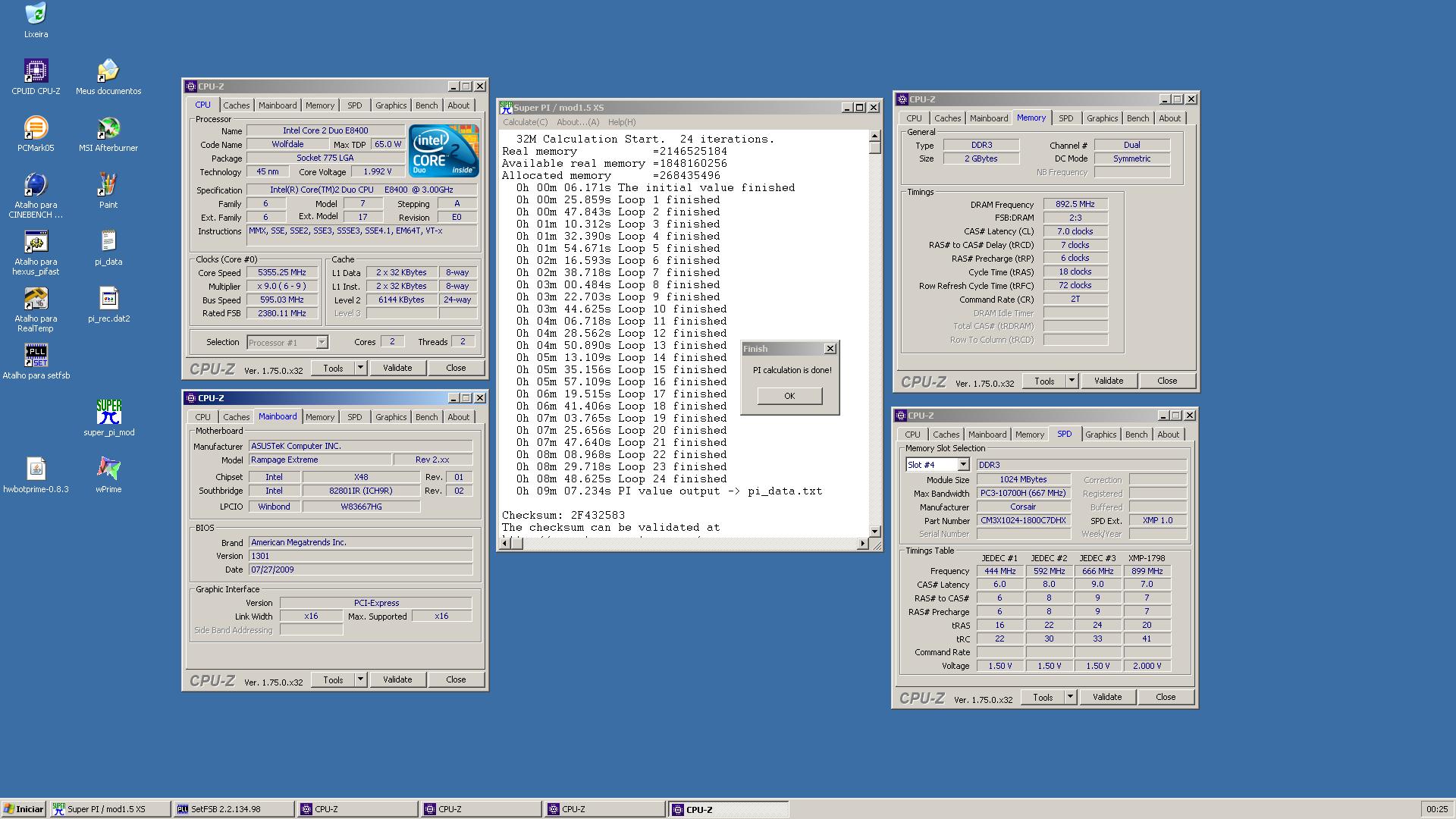Expand Tools arrow in CPU-Z Mainboard window
The width and height of the screenshot is (1456, 819).
tap(360, 679)
